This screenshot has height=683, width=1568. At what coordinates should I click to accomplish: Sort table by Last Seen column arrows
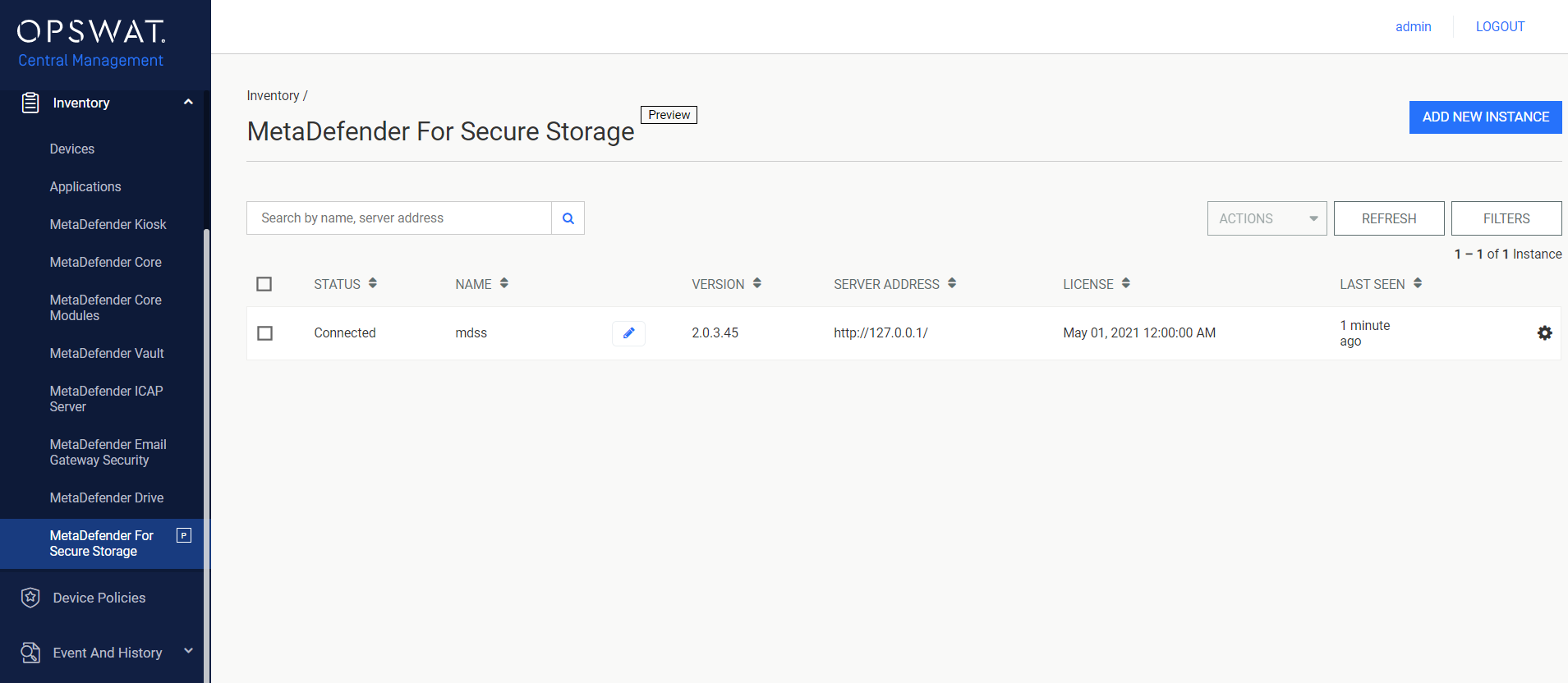1418,283
